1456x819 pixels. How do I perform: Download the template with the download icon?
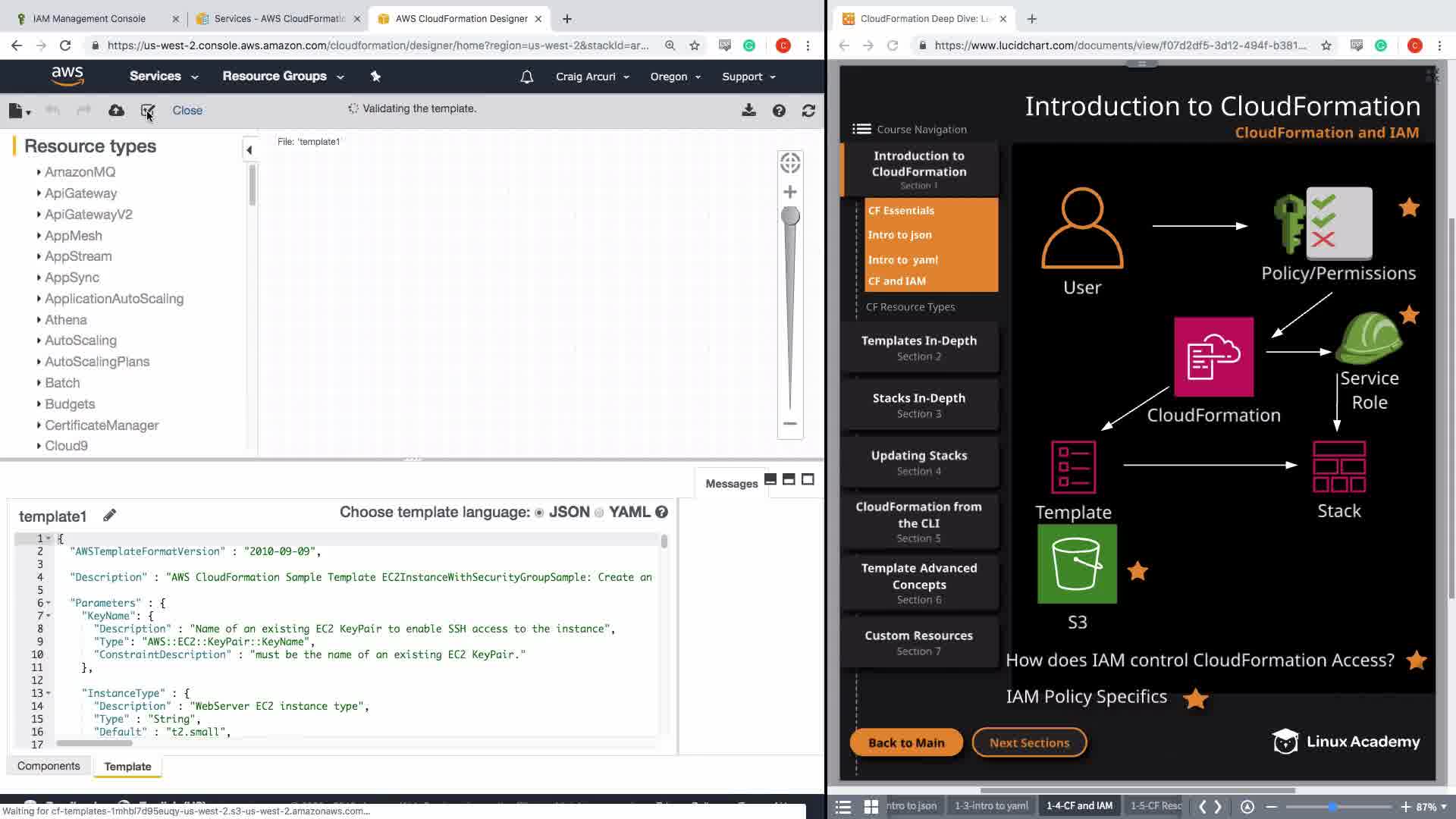748,111
